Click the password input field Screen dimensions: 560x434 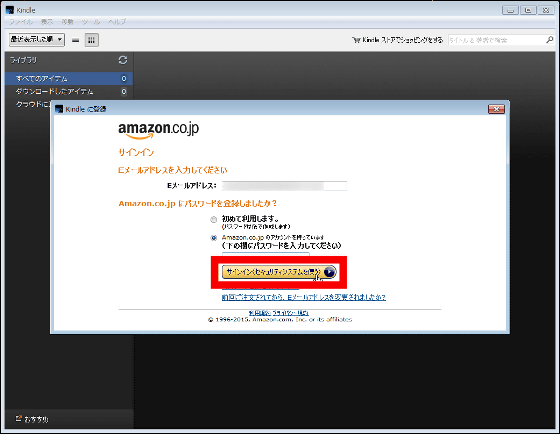[266, 254]
